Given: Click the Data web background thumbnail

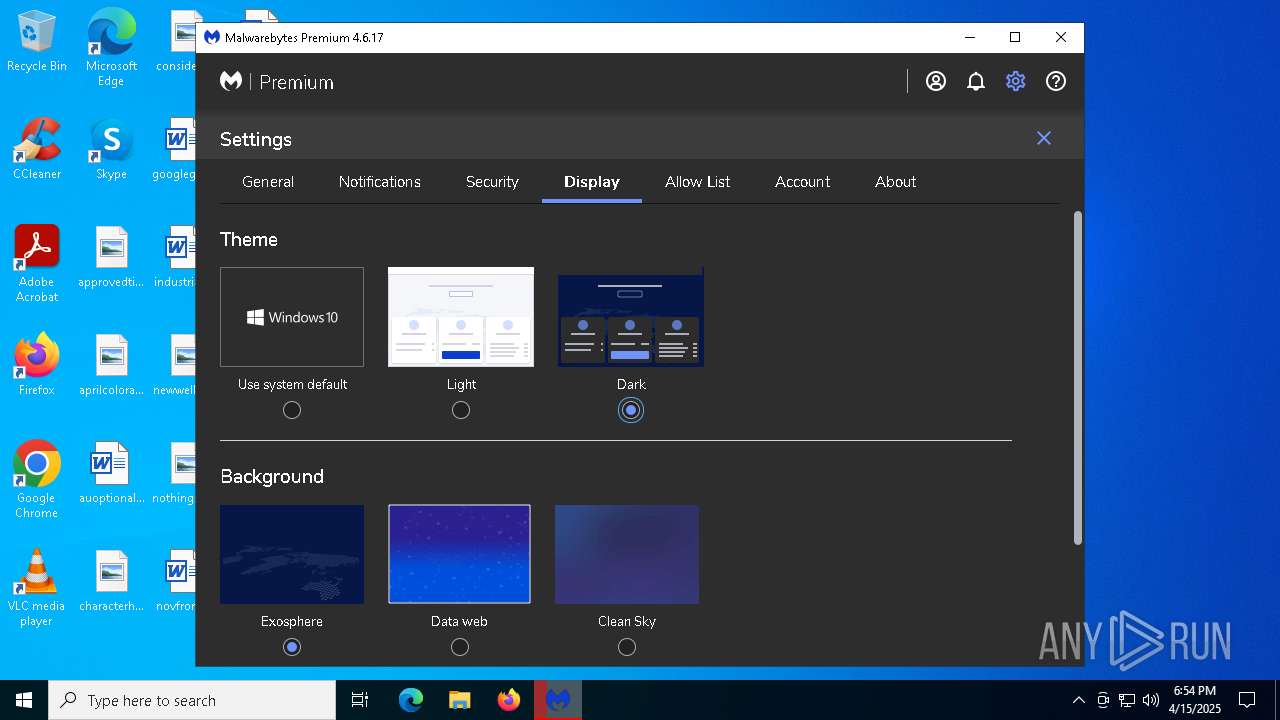Looking at the screenshot, I should pyautogui.click(x=460, y=554).
